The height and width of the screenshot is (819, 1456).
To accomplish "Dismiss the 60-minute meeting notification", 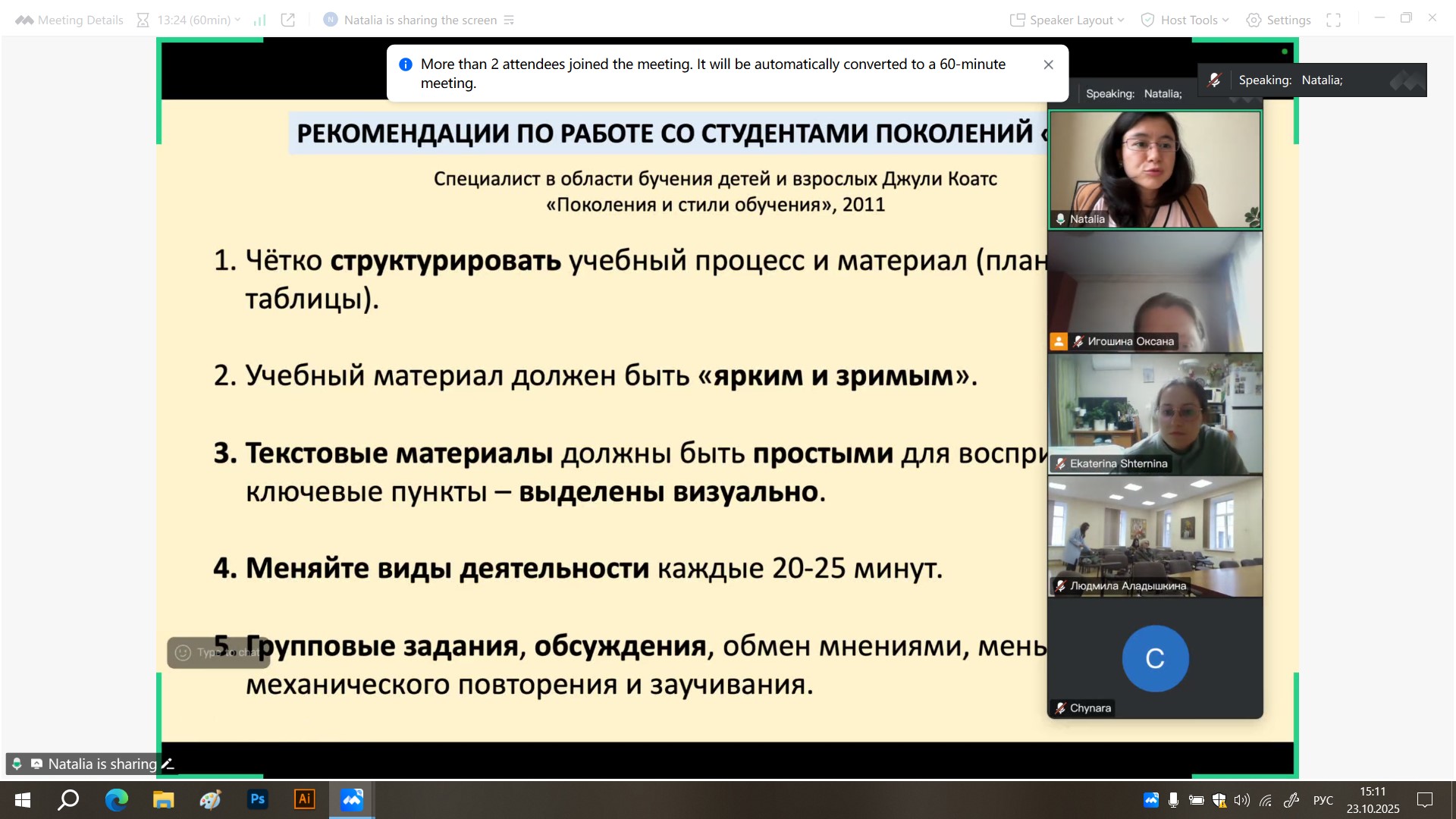I will pos(1049,64).
